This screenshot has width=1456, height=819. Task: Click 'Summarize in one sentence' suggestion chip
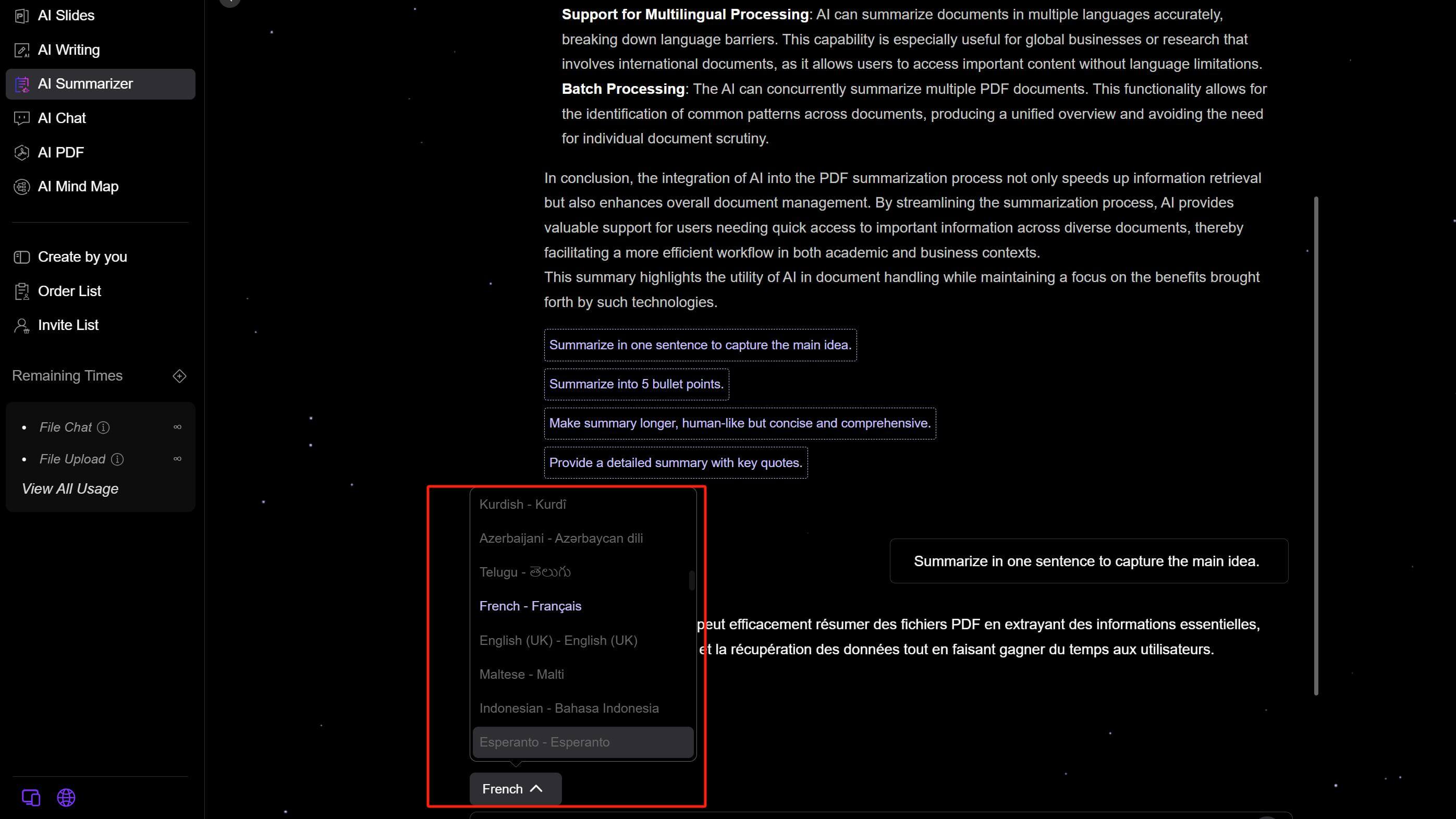coord(700,345)
